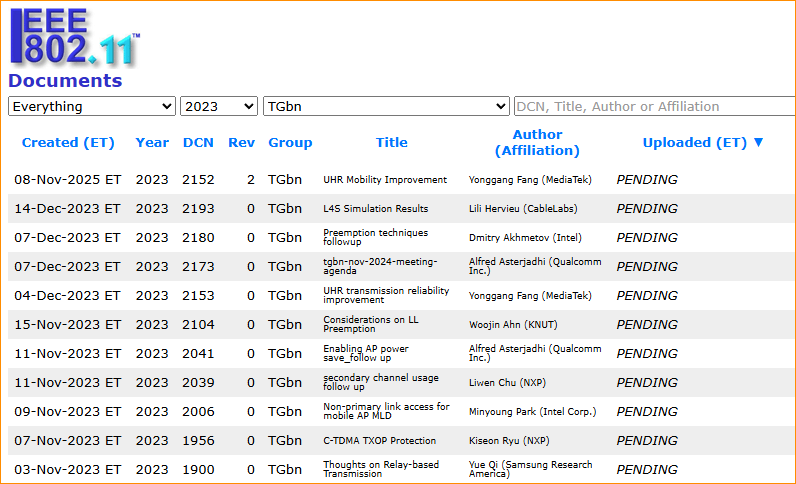Open the TGbn group dropdown

click(386, 106)
